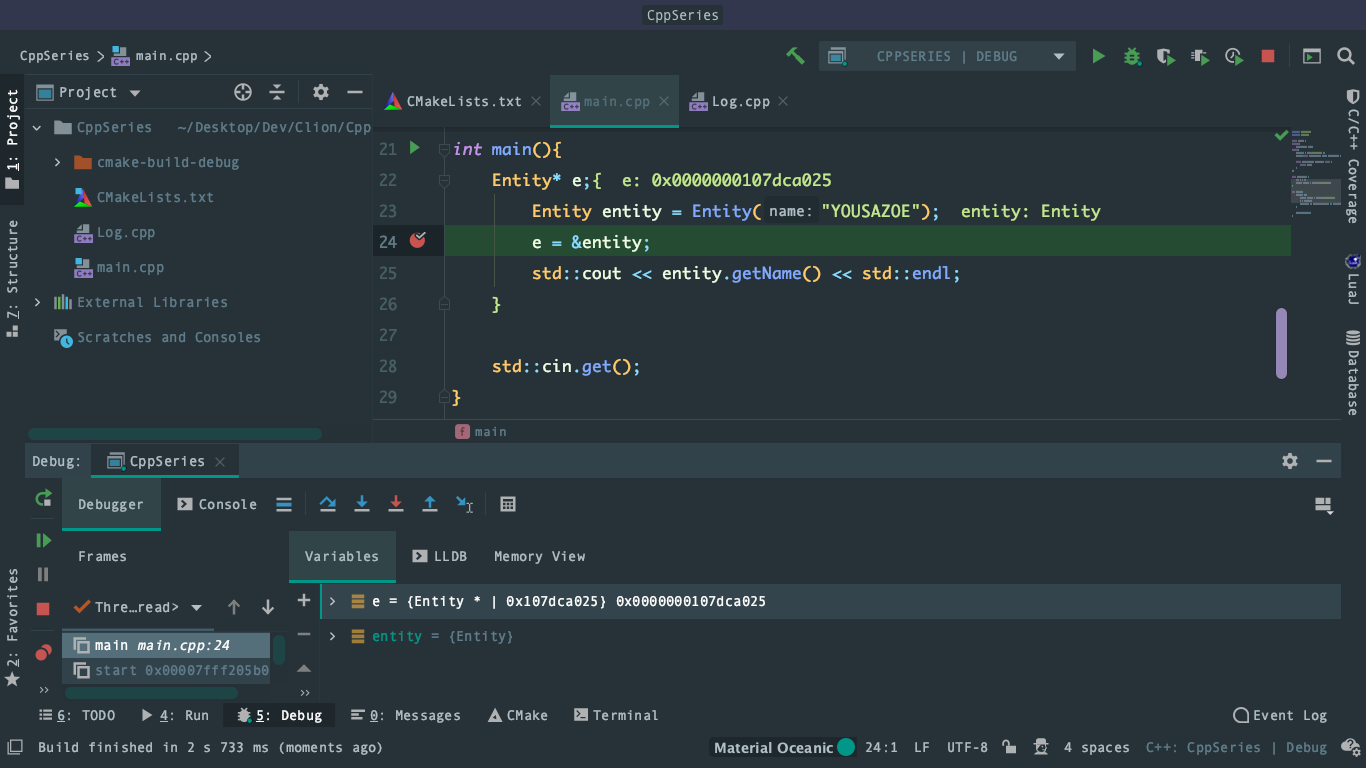Viewport: 1366px width, 768px height.
Task: Select the LLDB tab
Action: pos(440,556)
